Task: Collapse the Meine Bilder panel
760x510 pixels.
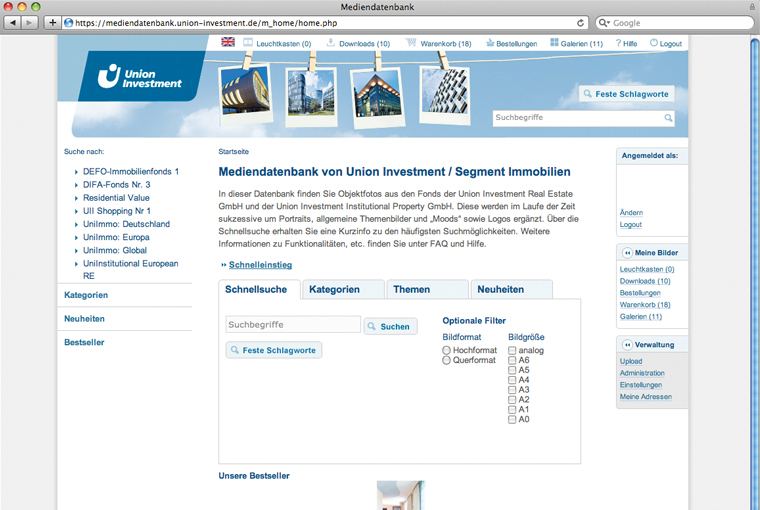Action: coord(626,253)
